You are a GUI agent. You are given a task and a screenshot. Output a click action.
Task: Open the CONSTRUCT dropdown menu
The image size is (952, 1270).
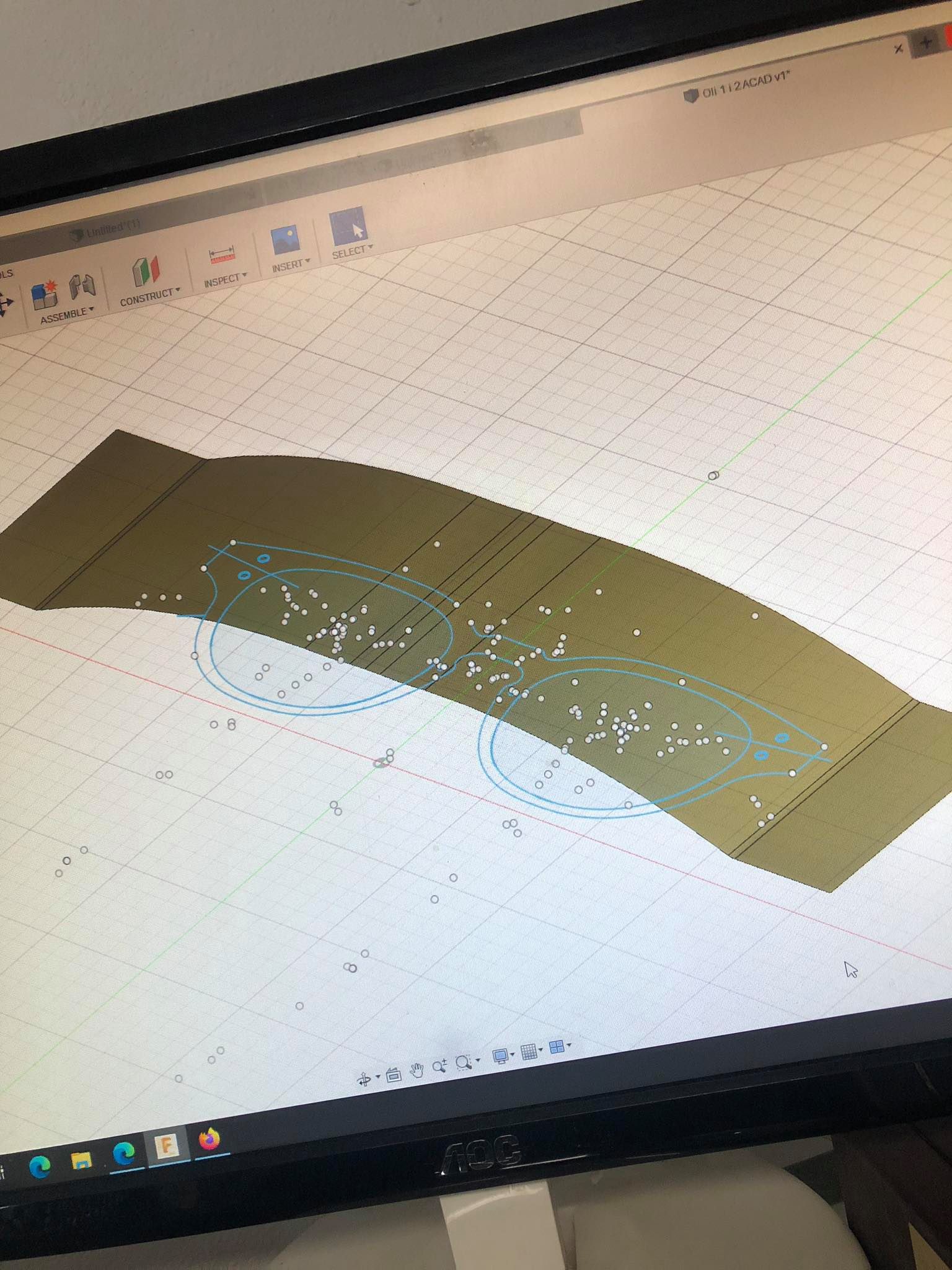click(150, 296)
